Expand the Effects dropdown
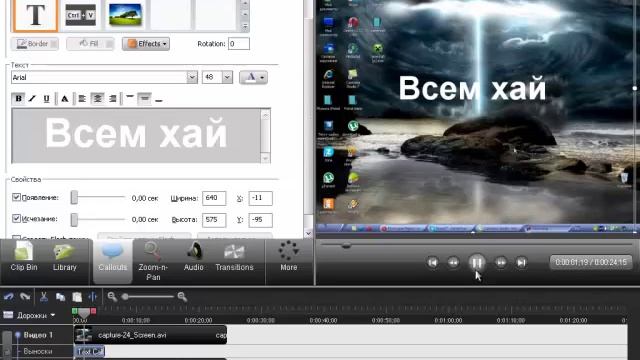The height and width of the screenshot is (360, 640). (x=146, y=44)
